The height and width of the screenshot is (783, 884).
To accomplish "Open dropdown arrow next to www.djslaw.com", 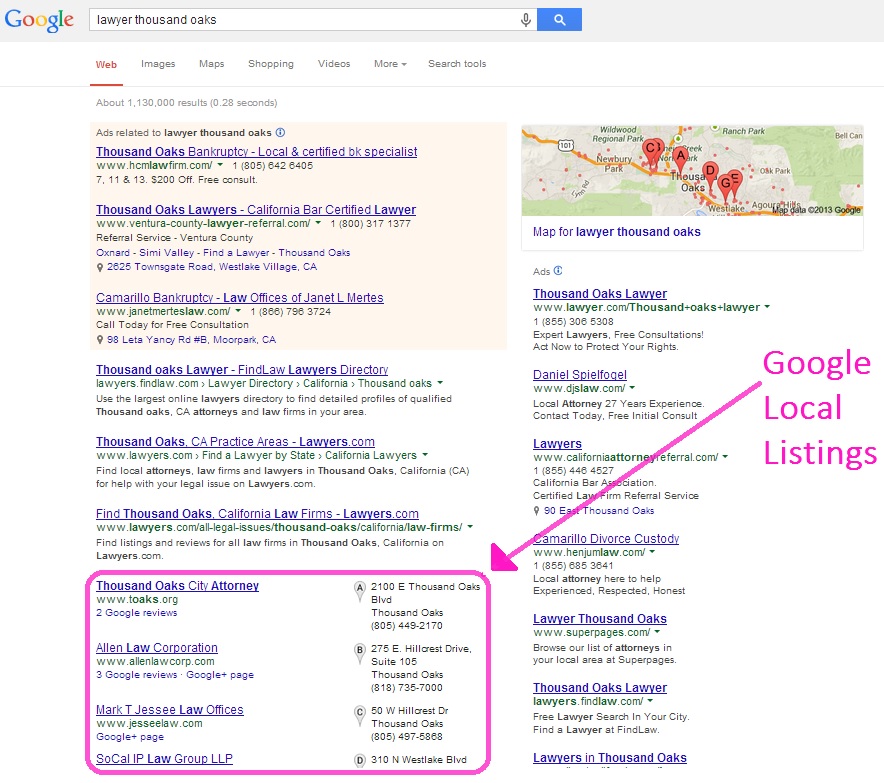I will click(x=632, y=388).
